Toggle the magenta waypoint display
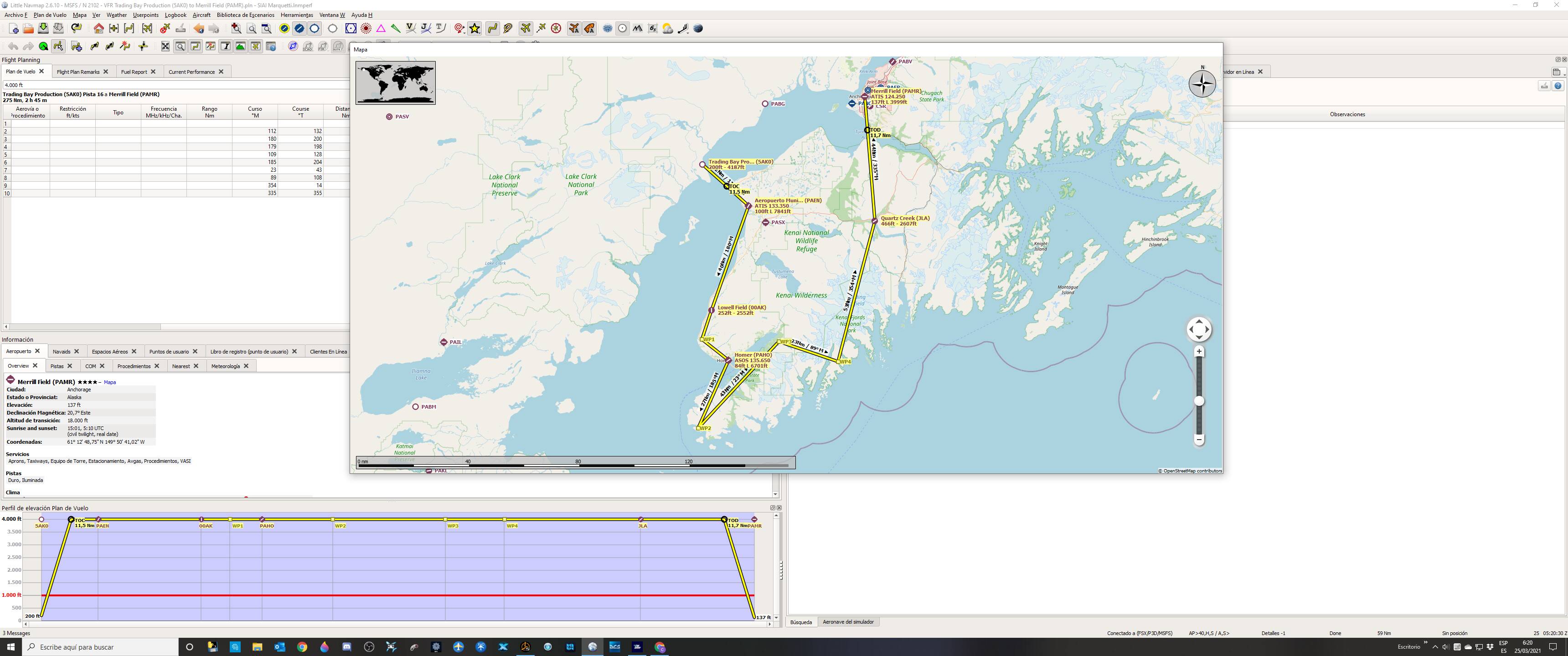Viewport: 1568px width, 656px height. (x=381, y=29)
